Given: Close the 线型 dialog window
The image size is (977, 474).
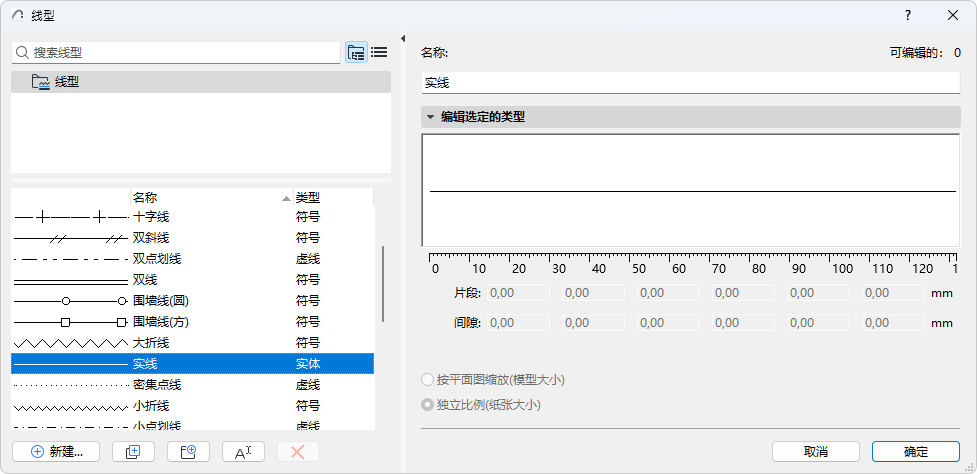Looking at the screenshot, I should (953, 16).
